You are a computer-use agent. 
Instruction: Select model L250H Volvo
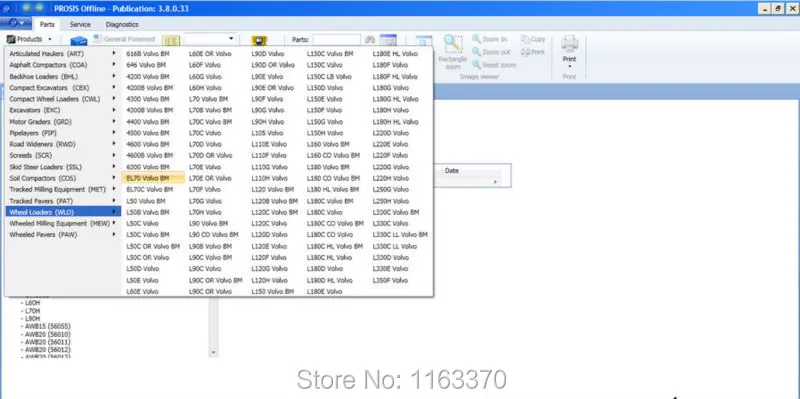pos(391,201)
